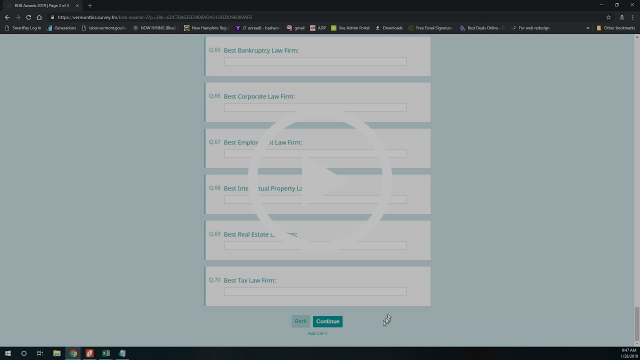Open Chrome's three-dot menu
Viewport: 640px width, 360px height.
coord(633,17)
